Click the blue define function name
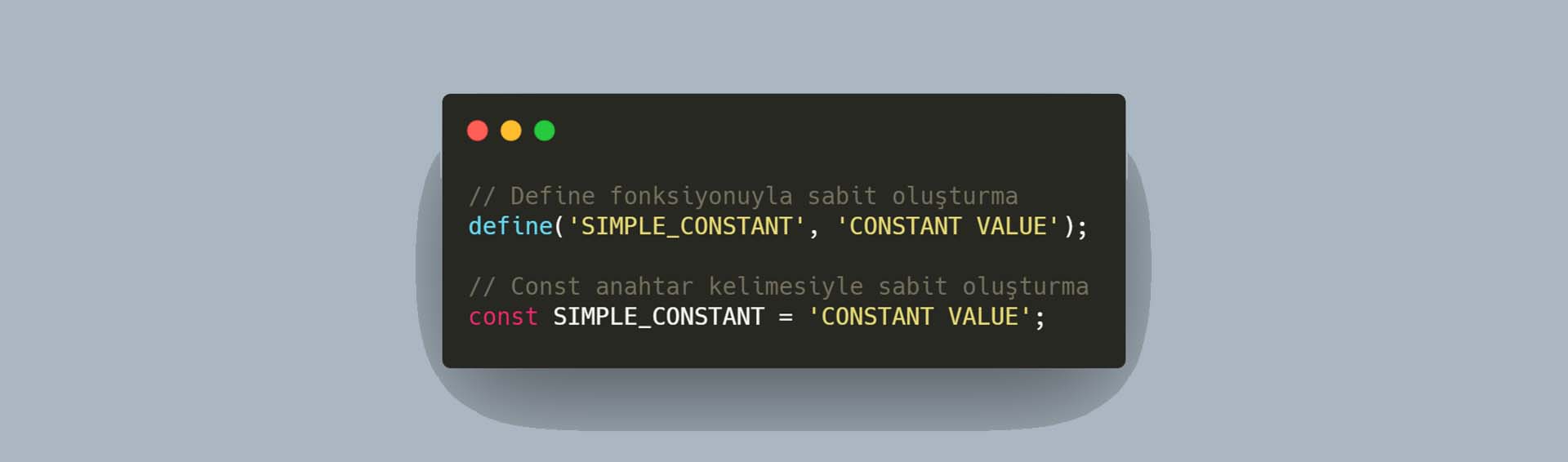 click(x=510, y=226)
